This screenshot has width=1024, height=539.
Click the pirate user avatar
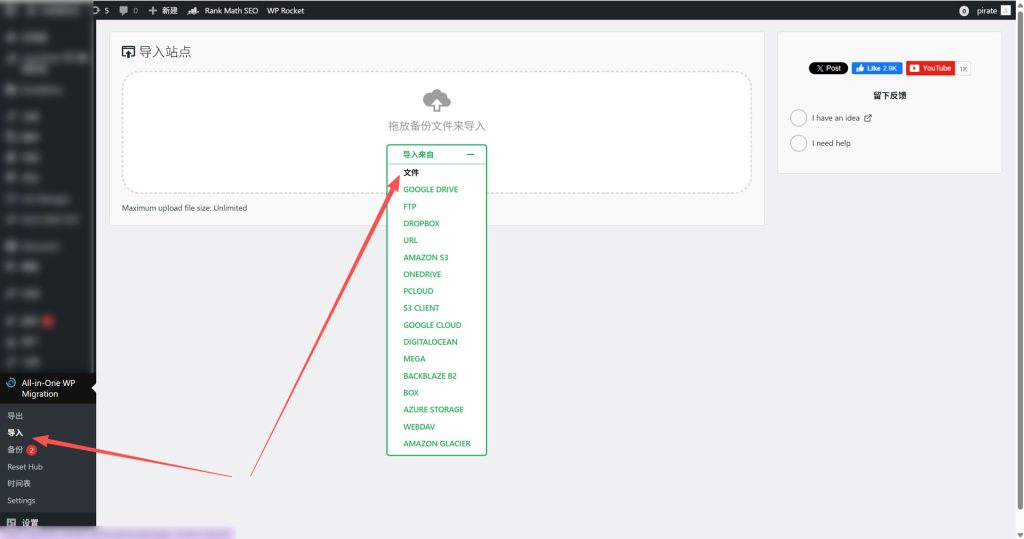pos(1005,11)
